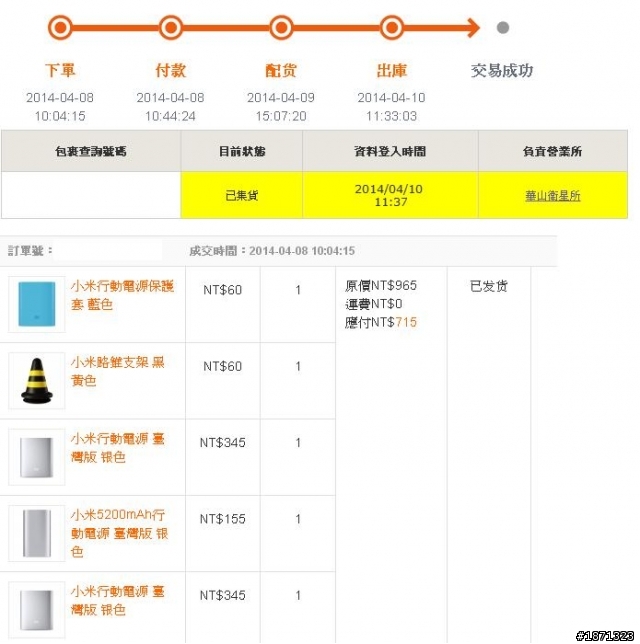Open the 華山衛星所 office link

tap(553, 196)
